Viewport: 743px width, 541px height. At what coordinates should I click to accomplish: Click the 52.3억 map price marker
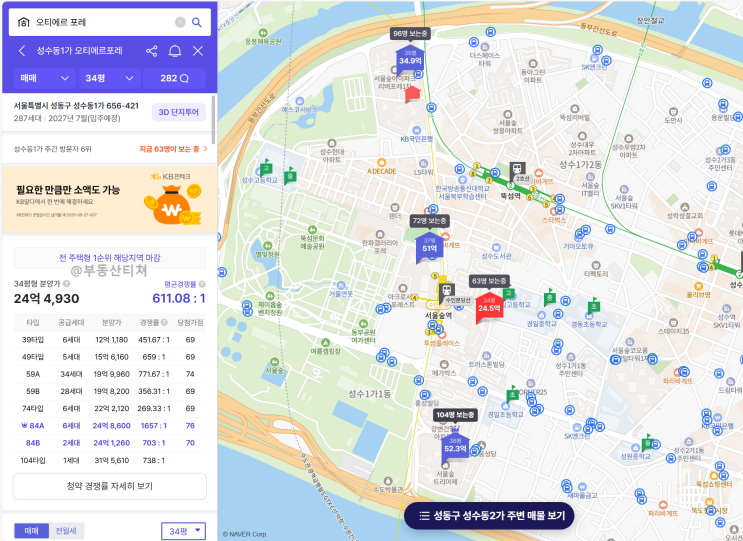[455, 447]
